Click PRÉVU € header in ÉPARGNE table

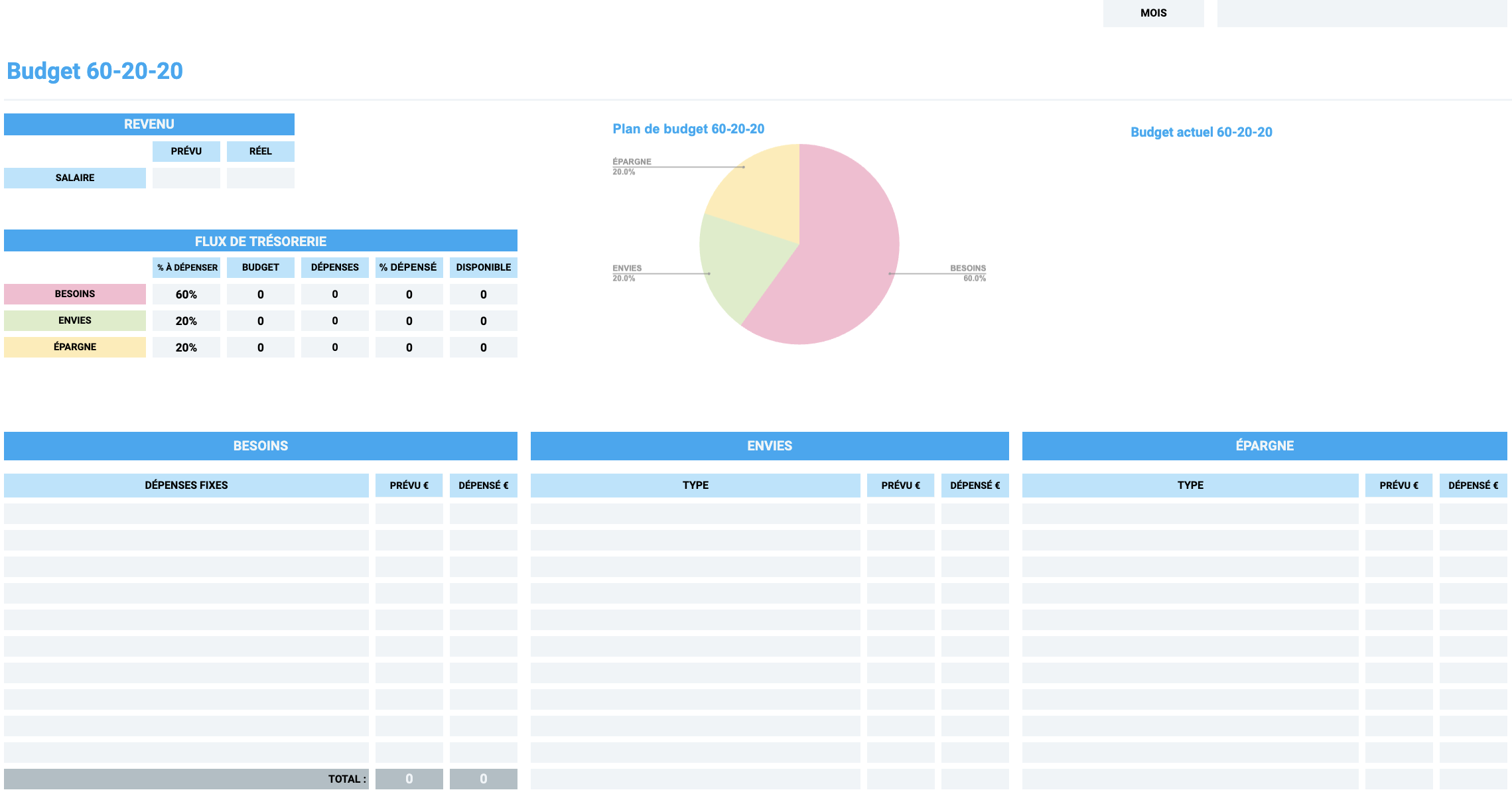pyautogui.click(x=1399, y=486)
